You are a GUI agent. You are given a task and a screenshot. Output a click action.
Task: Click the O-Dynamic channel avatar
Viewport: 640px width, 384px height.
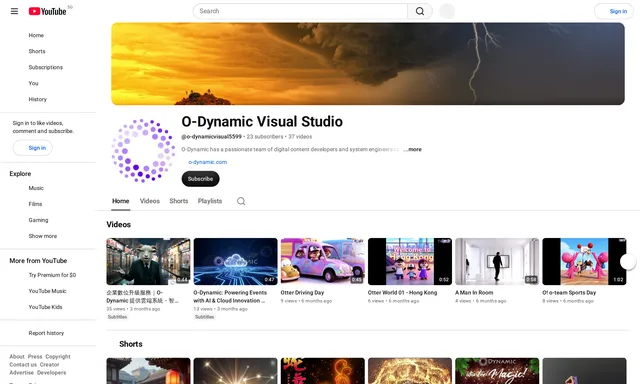click(x=143, y=150)
